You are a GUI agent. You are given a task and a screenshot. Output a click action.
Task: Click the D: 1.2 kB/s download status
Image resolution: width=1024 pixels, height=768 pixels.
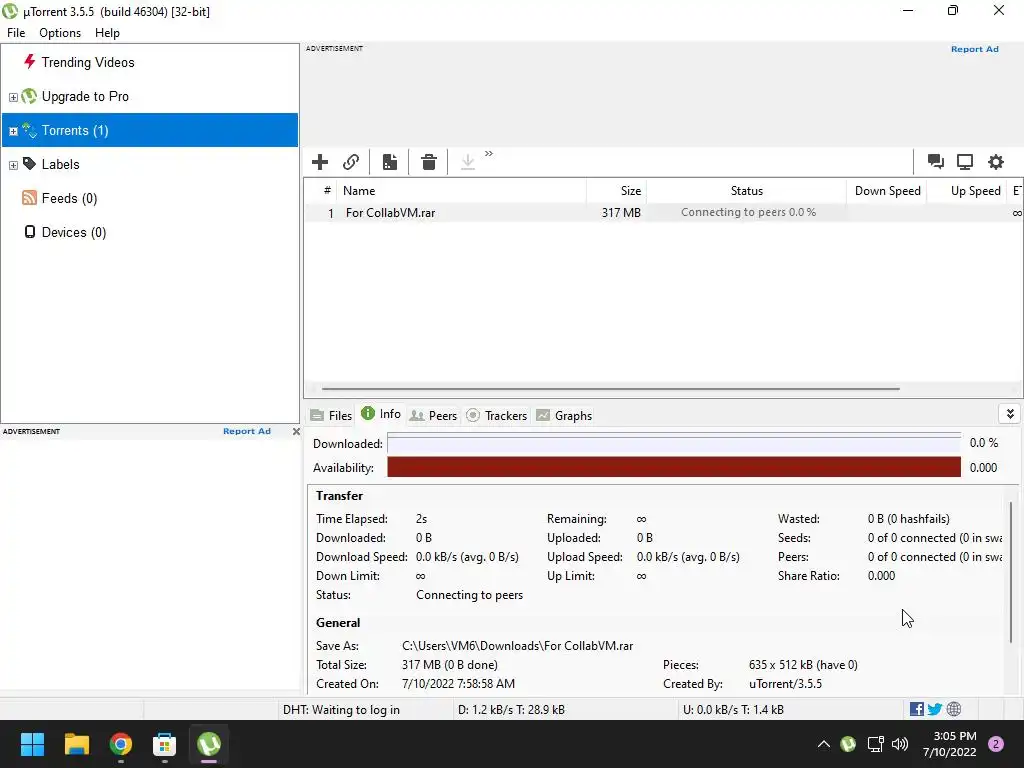pyautogui.click(x=511, y=710)
